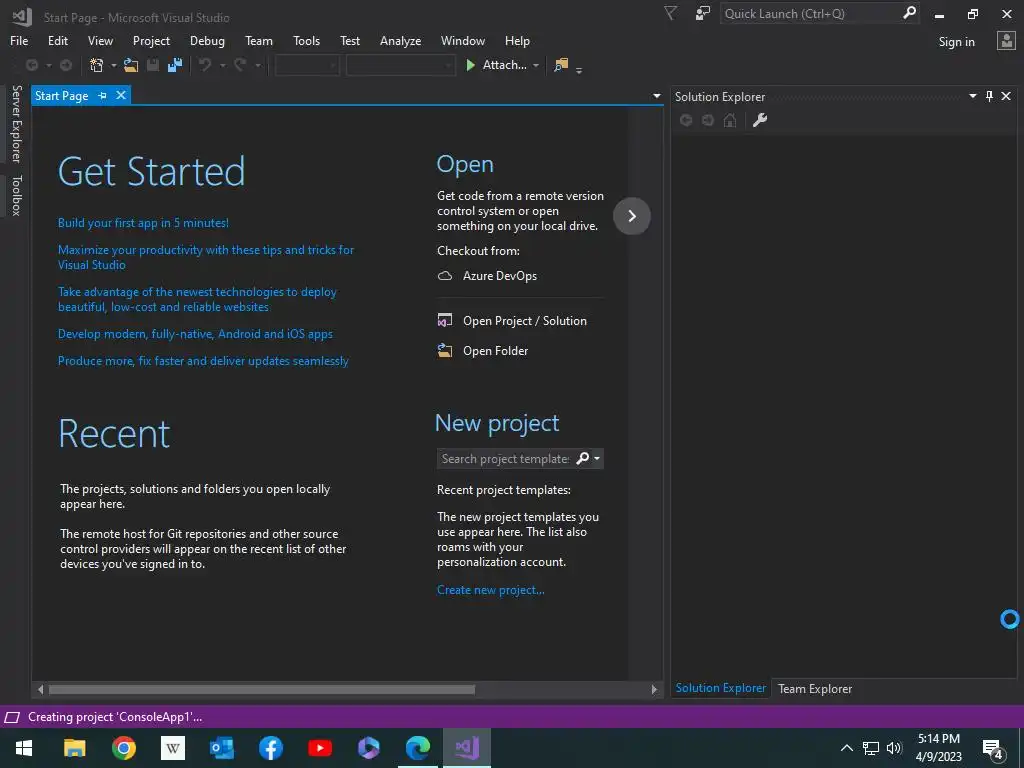Open the Undo history dropdown arrow
This screenshot has width=1024, height=768.
tap(222, 65)
